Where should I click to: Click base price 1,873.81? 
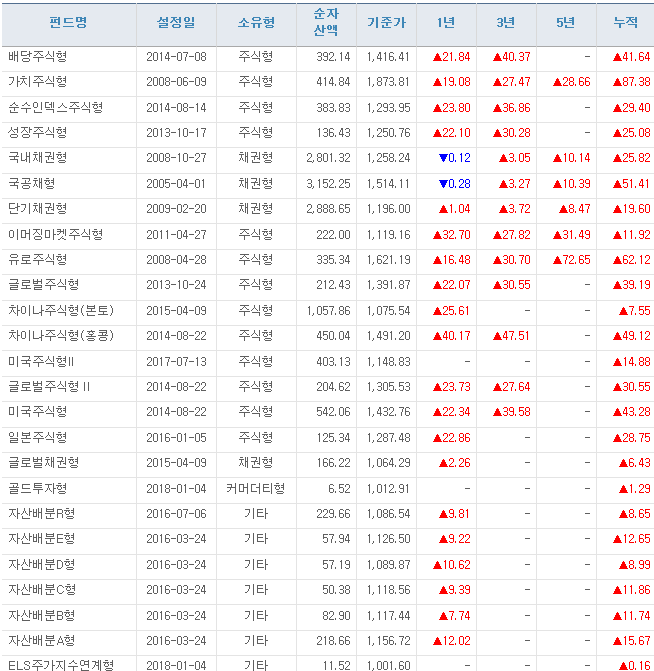[x=389, y=82]
